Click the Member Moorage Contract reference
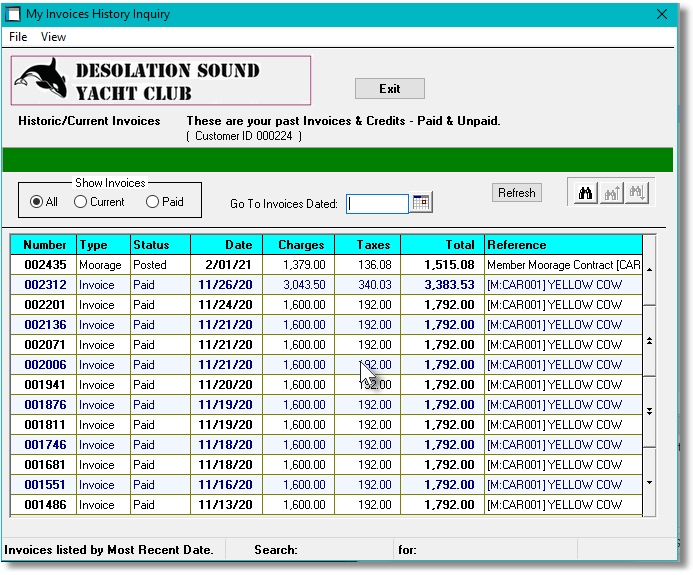This screenshot has width=693, height=575. click(564, 265)
